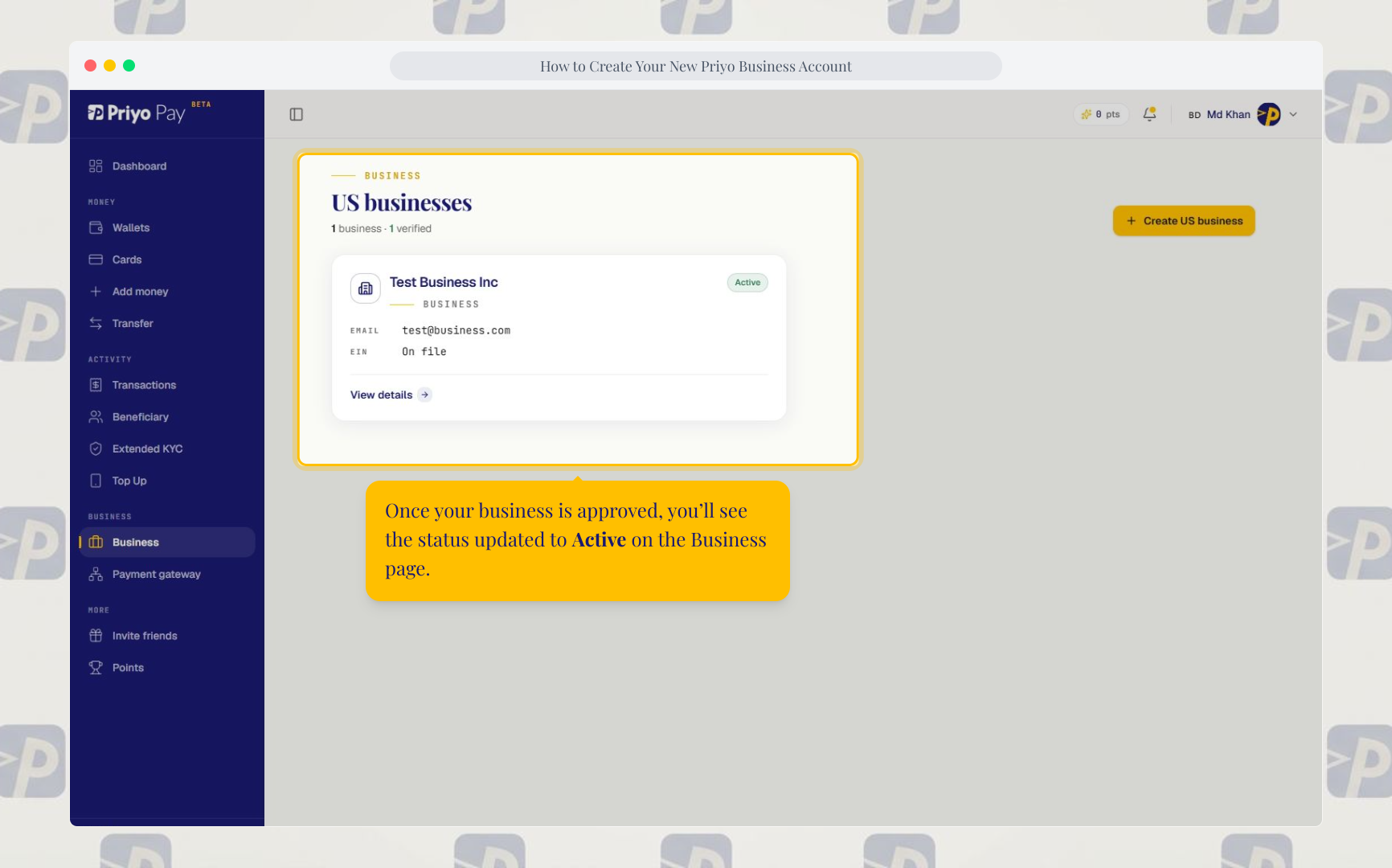
Task: Click the Transactions receipt icon
Action: tap(96, 385)
